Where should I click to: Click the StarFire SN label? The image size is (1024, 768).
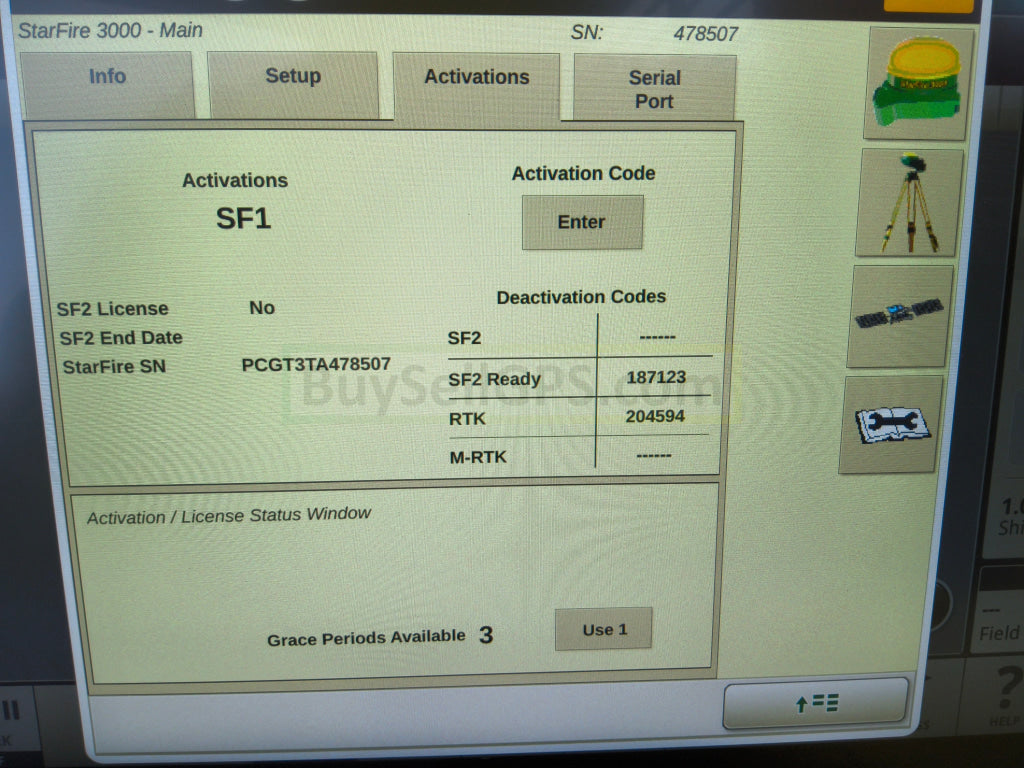coord(114,367)
